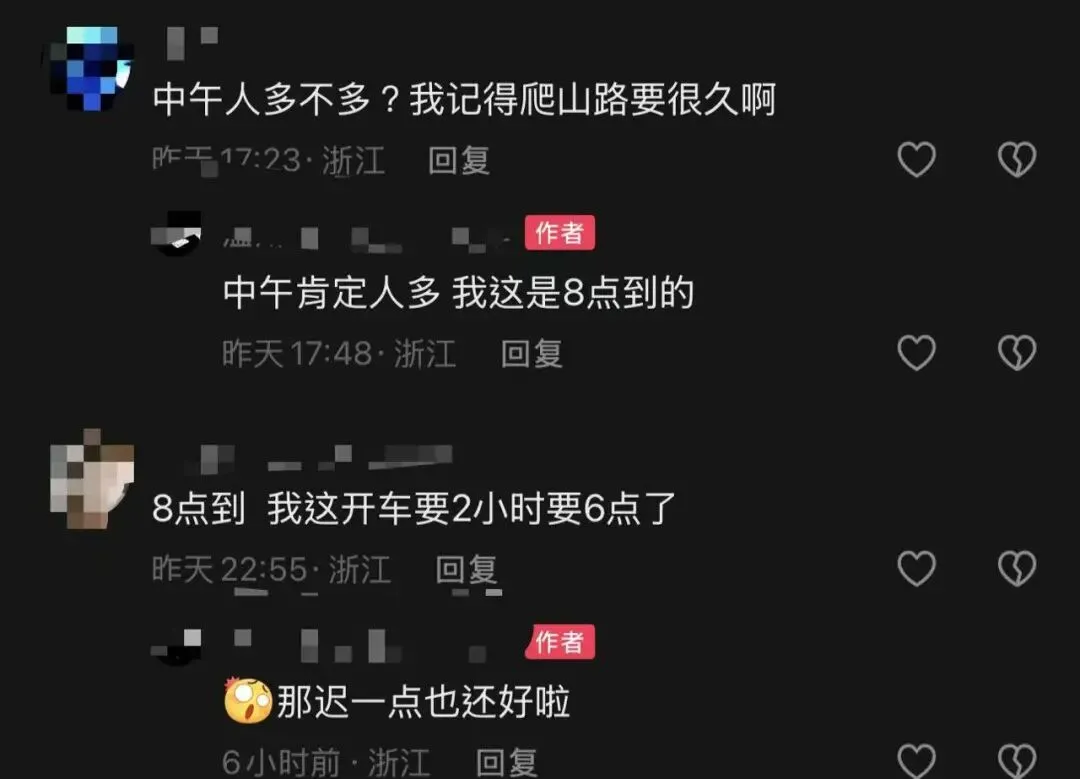Open beige pixelated avatar of second commenter

[92, 479]
